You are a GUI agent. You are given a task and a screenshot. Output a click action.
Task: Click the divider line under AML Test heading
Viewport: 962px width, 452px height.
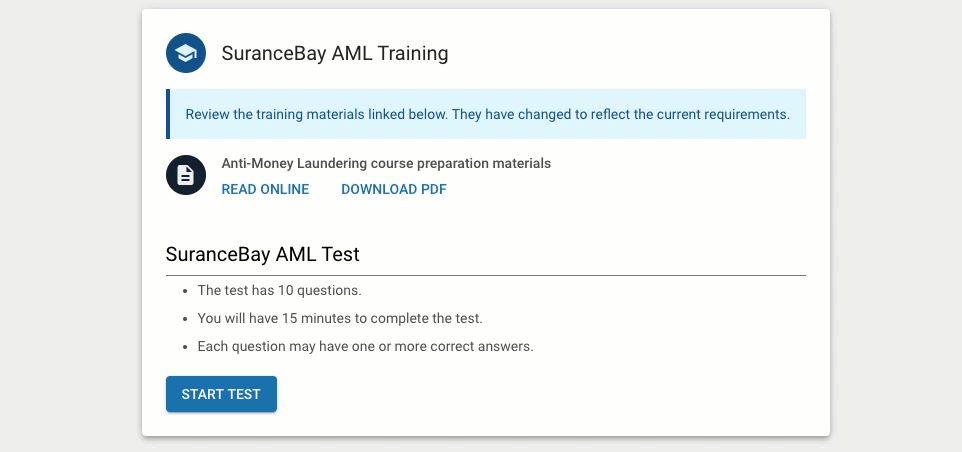click(485, 275)
